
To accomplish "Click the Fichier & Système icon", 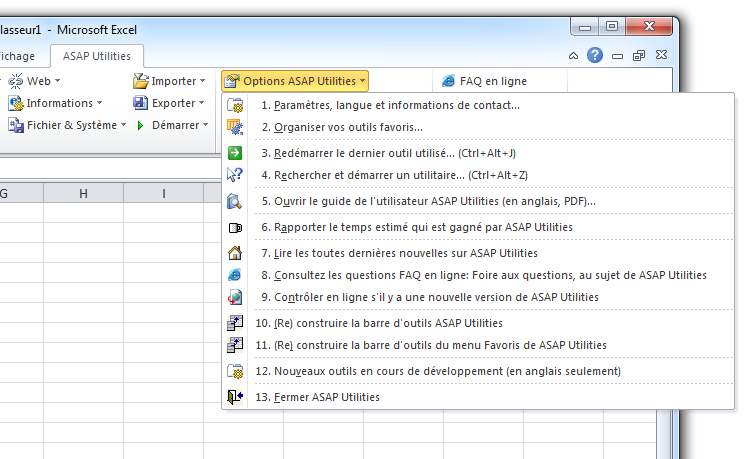I will [x=15, y=125].
